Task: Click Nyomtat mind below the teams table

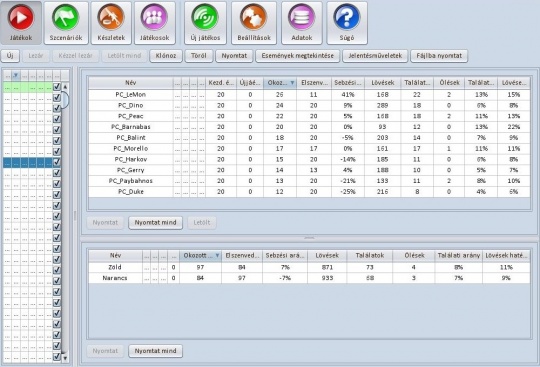Action: [x=155, y=351]
